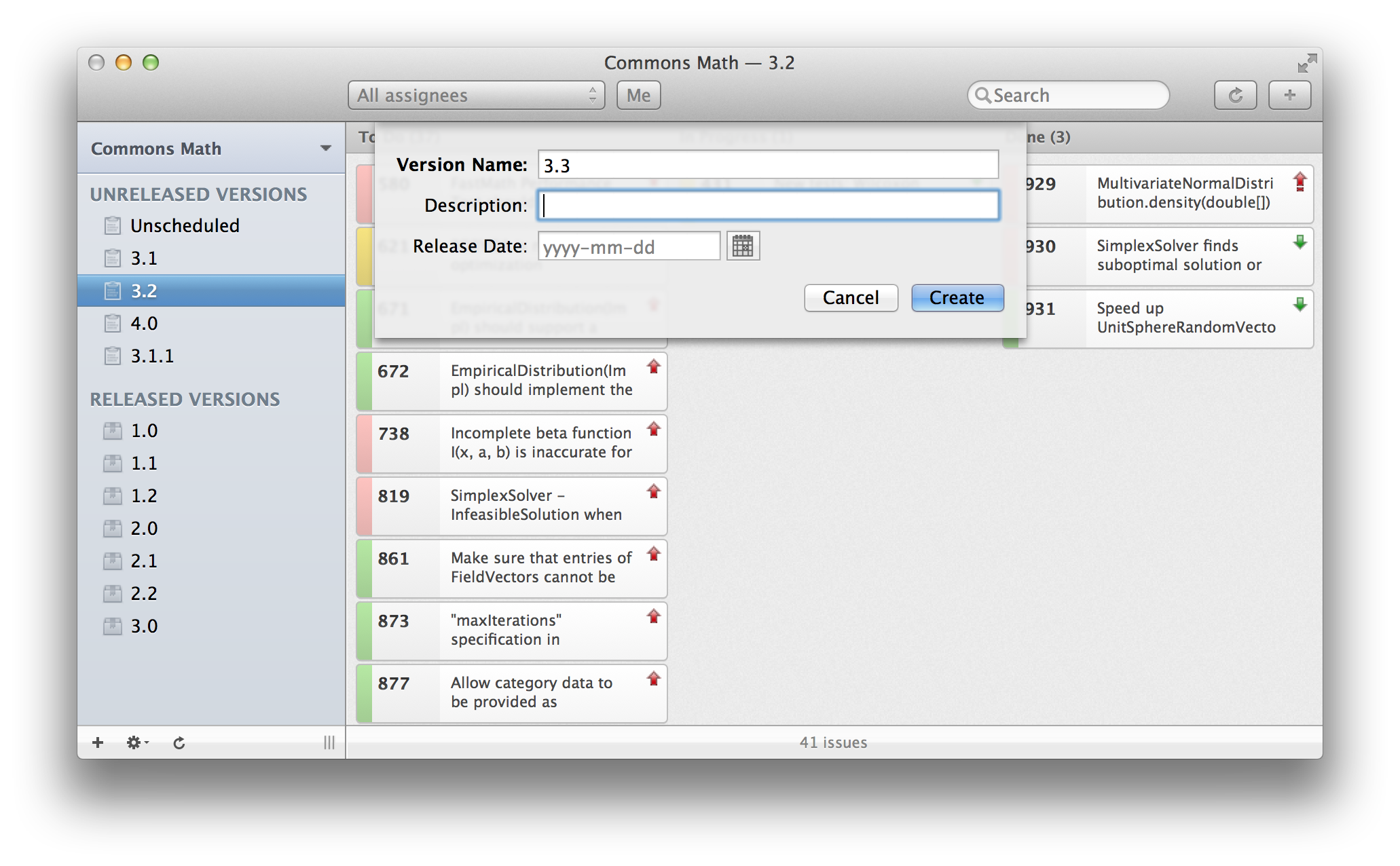
Task: Click the refresh button in toolbar
Action: (1234, 95)
